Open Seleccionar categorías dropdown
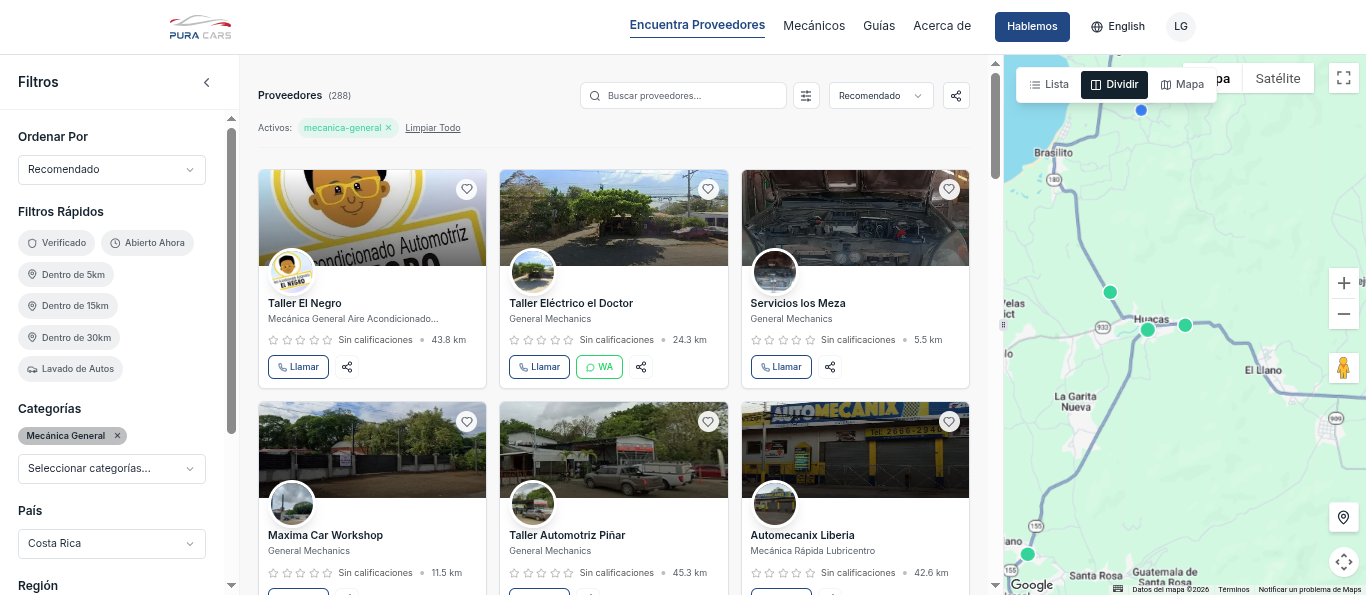This screenshot has width=1366, height=595. point(112,469)
